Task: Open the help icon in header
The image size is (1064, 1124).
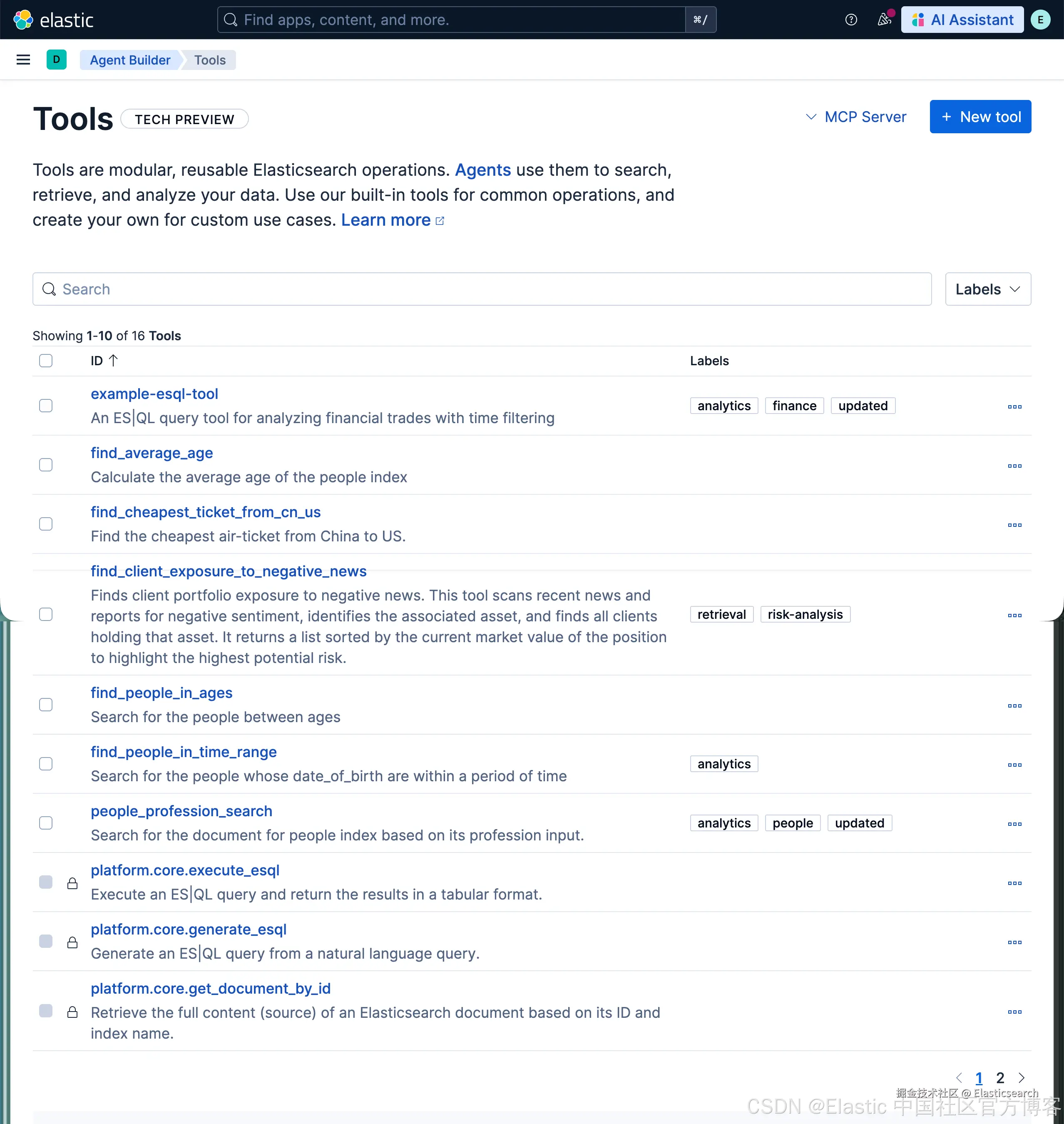Action: pos(851,20)
